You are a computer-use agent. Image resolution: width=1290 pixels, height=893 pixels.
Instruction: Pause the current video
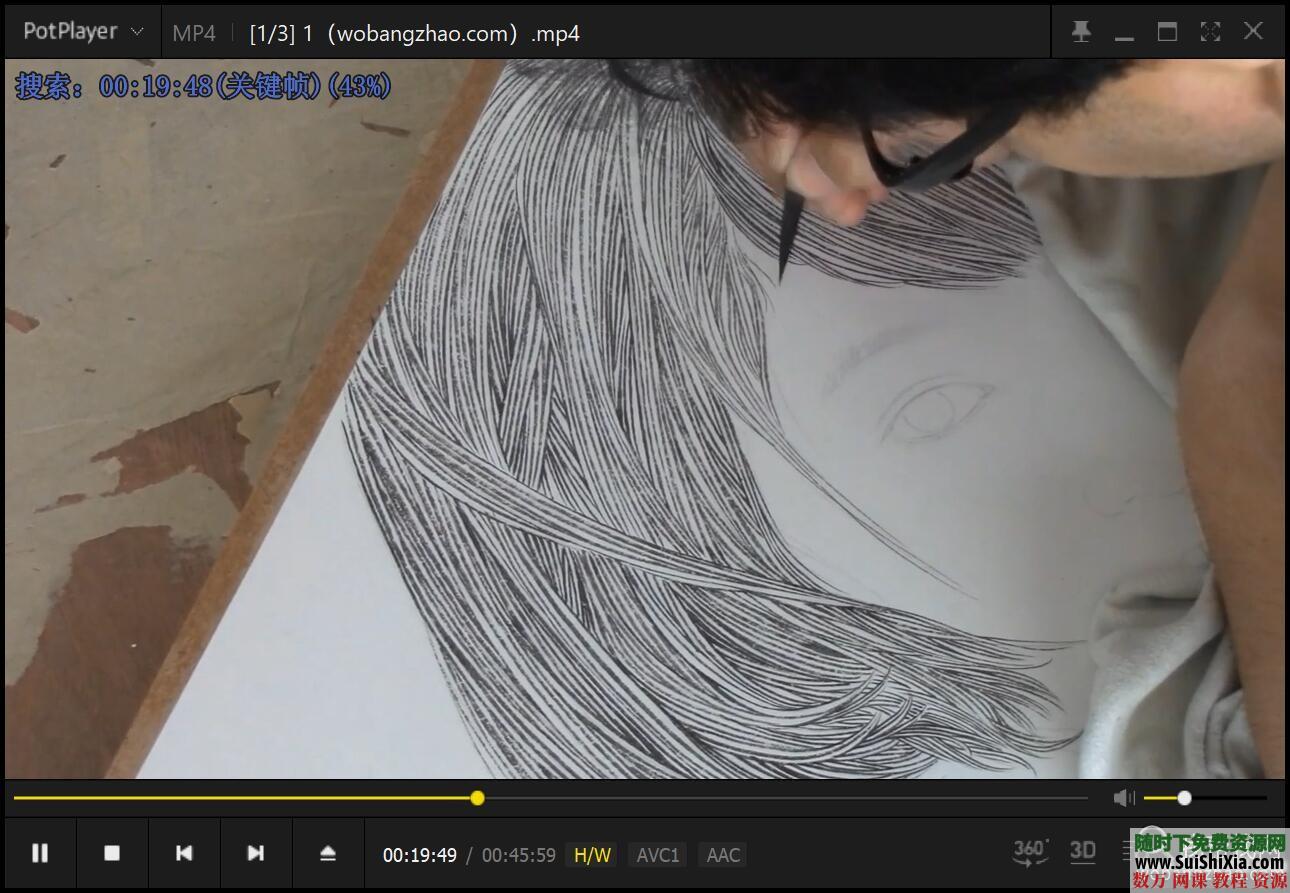pos(40,853)
